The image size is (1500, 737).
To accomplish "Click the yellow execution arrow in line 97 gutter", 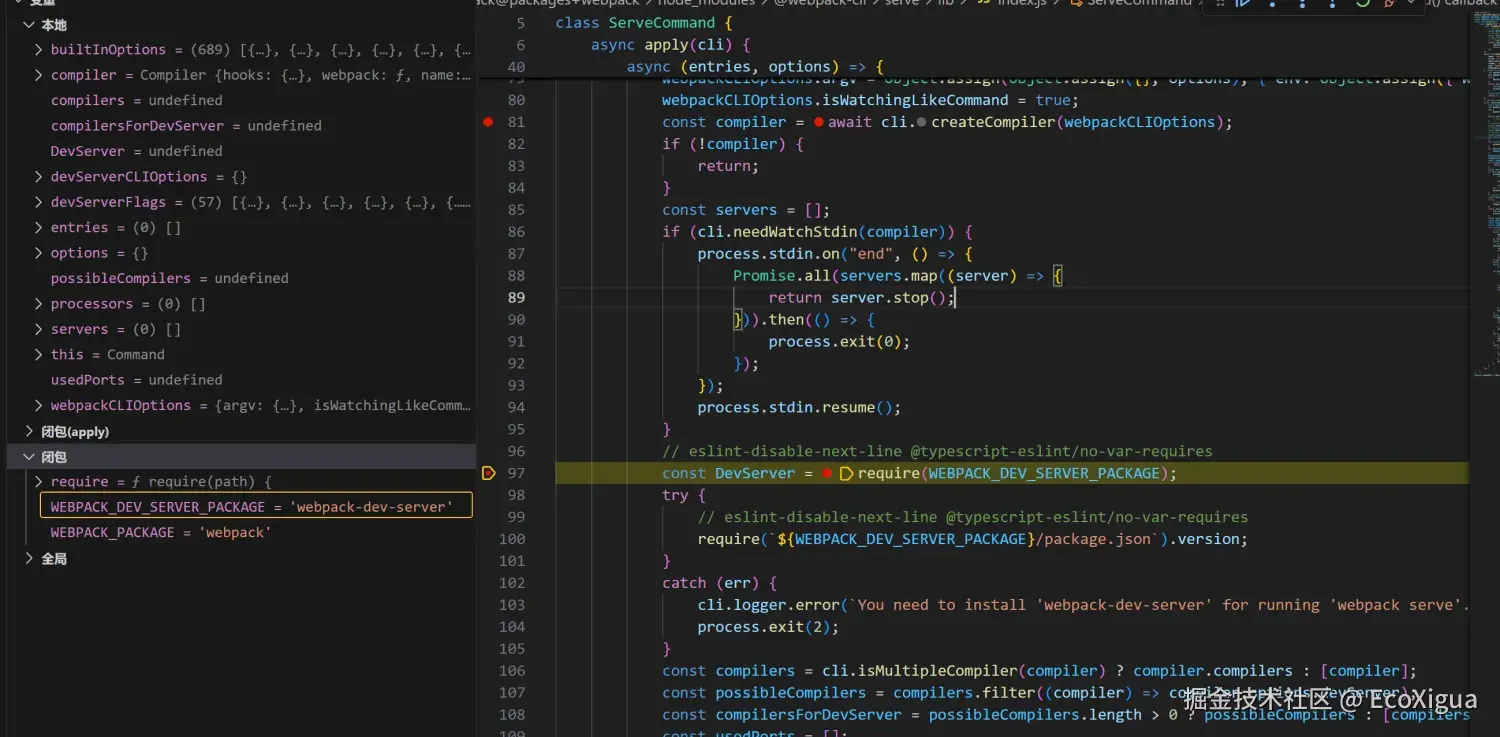I will [488, 473].
